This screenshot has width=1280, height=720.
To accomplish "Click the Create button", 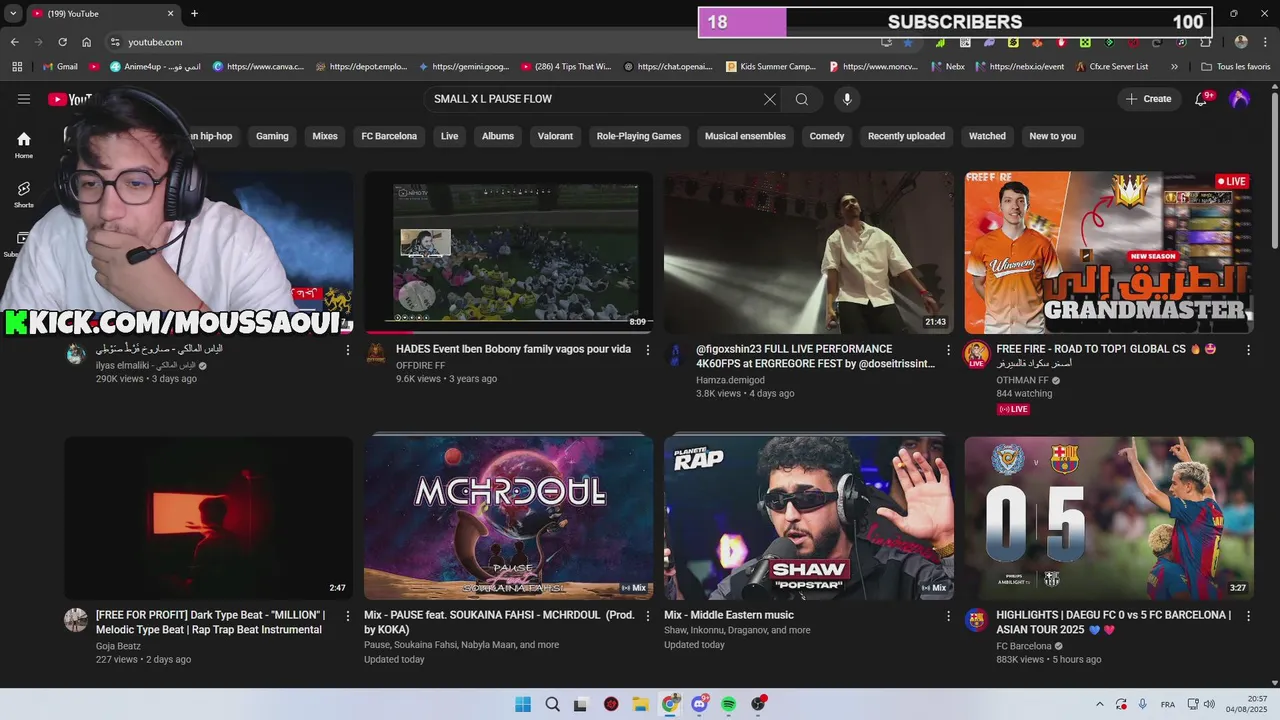I will [1148, 99].
